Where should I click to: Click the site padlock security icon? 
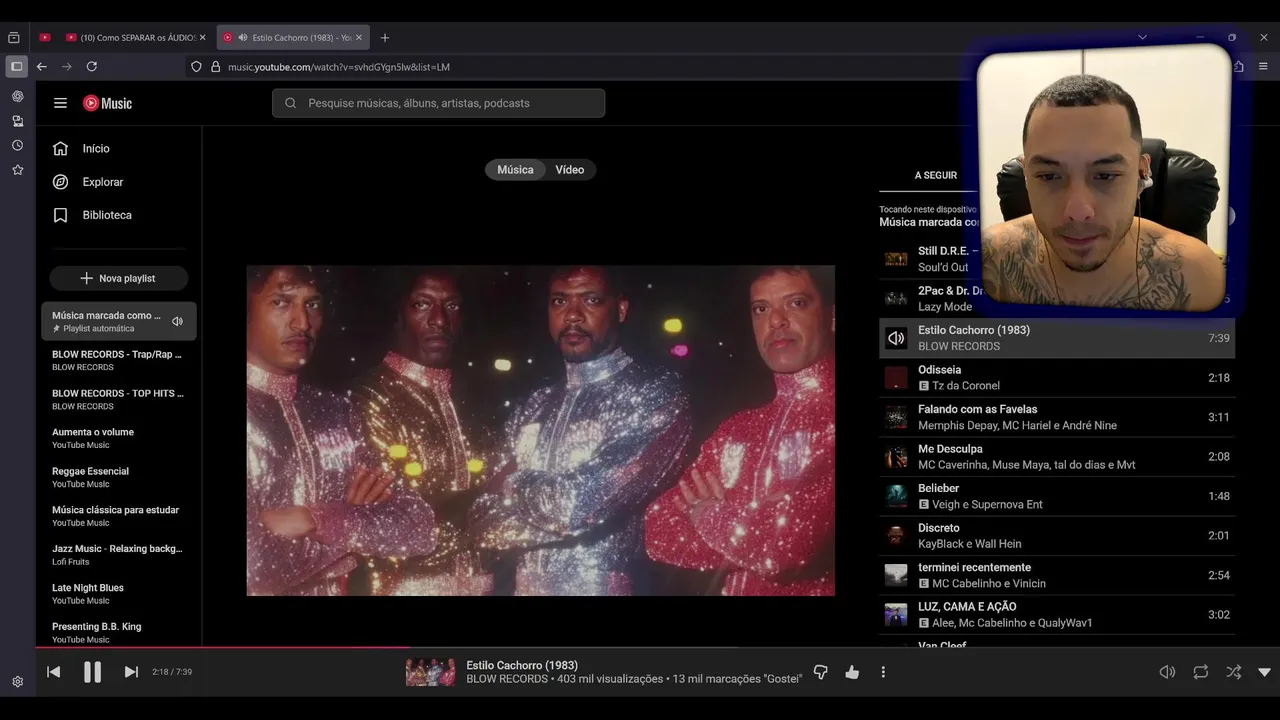215,67
